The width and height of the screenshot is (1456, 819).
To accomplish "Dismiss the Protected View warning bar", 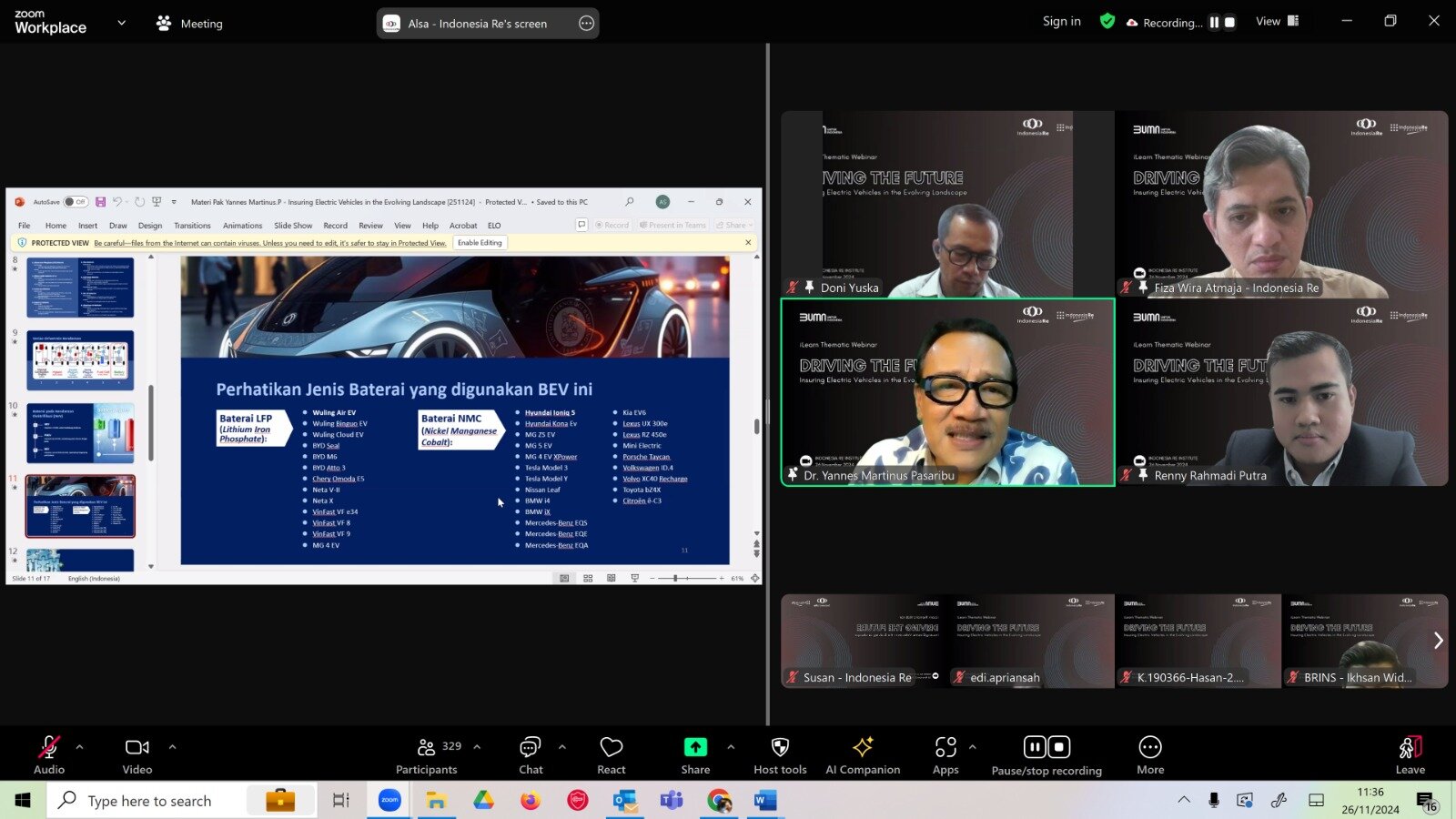I will [x=748, y=243].
